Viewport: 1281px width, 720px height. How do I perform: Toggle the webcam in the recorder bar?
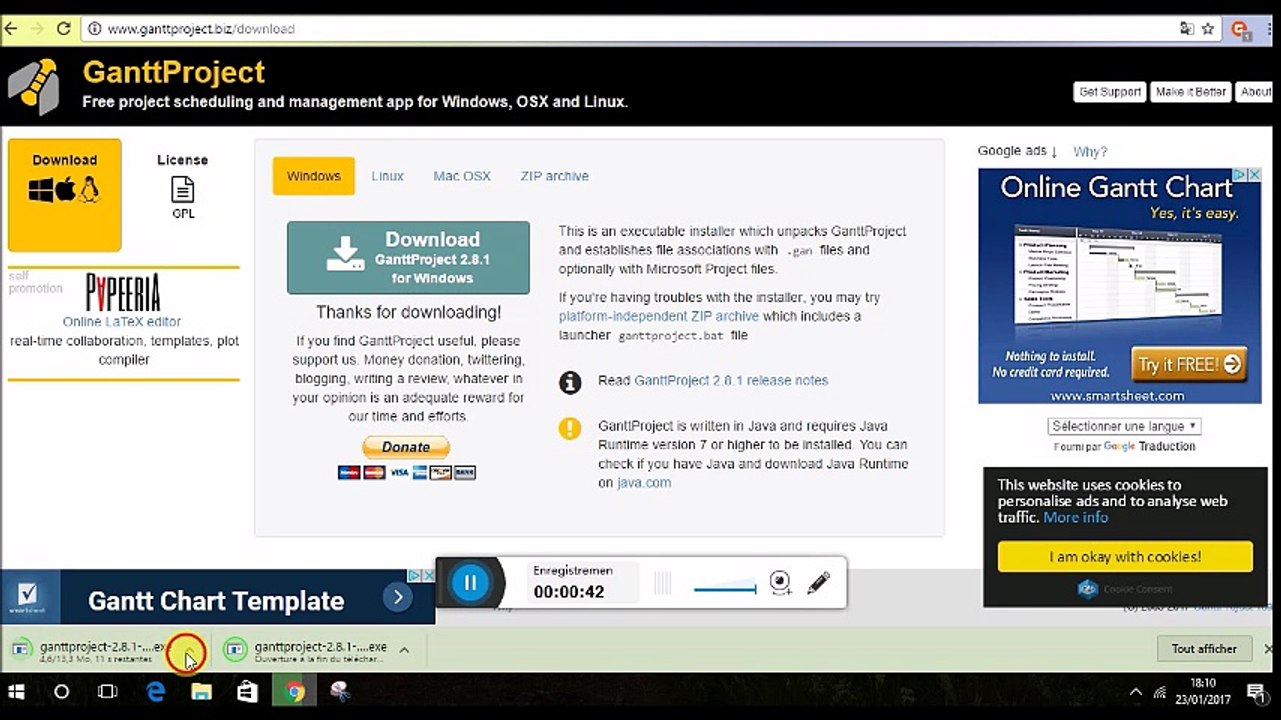(x=781, y=583)
